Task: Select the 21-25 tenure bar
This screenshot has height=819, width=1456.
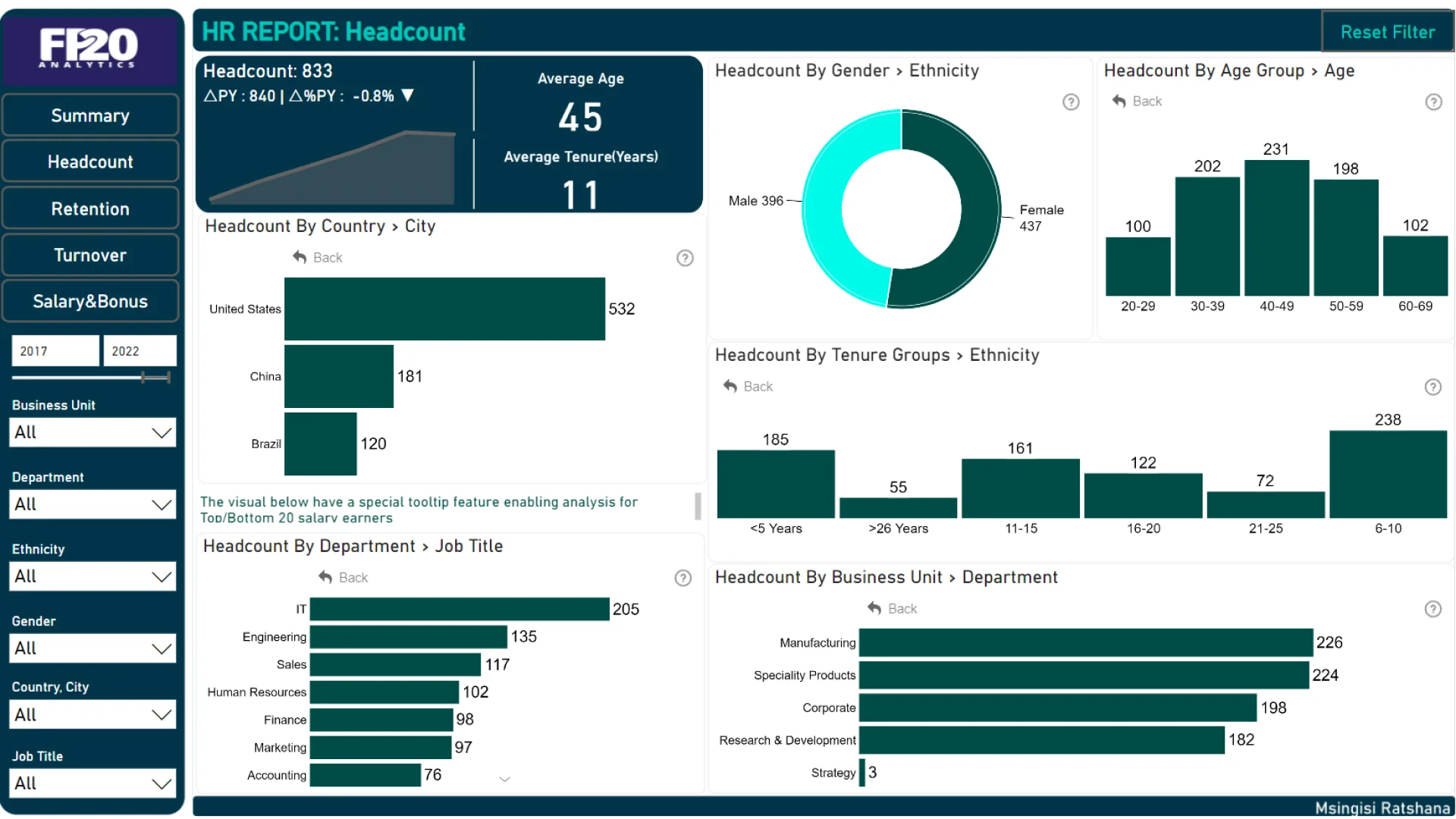Action: click(1266, 505)
